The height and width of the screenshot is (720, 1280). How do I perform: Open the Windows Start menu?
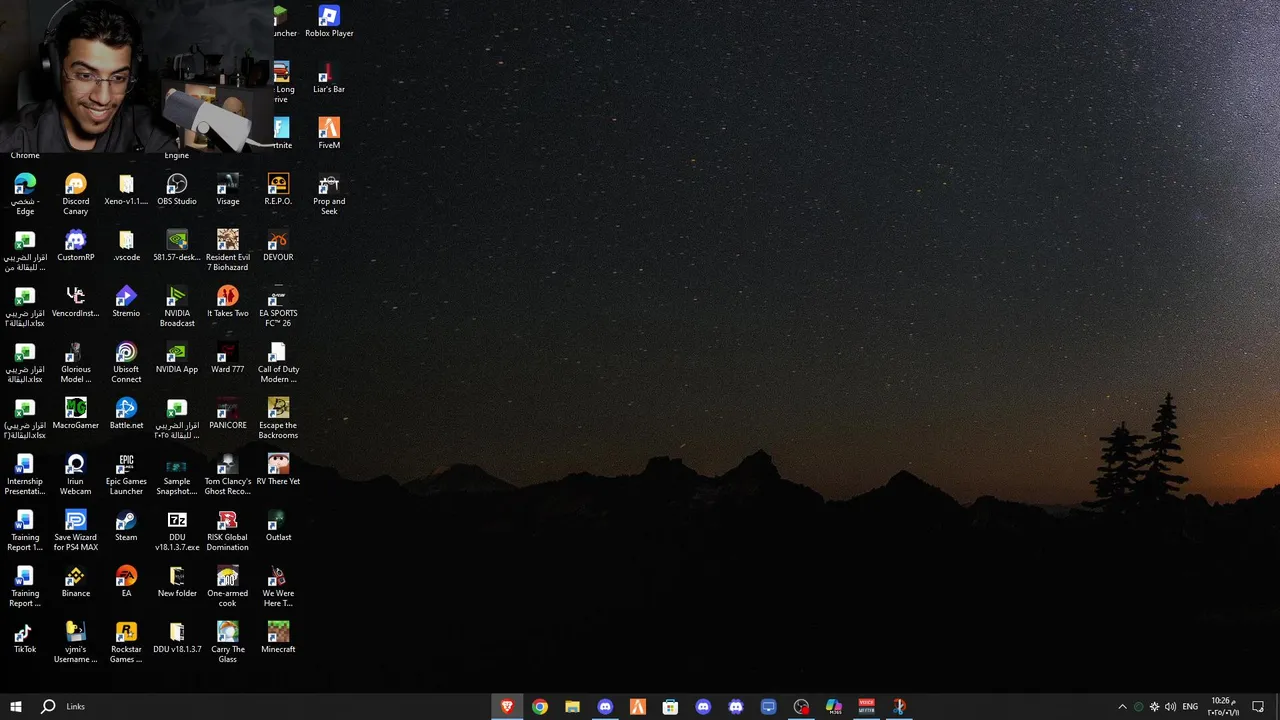(16, 706)
